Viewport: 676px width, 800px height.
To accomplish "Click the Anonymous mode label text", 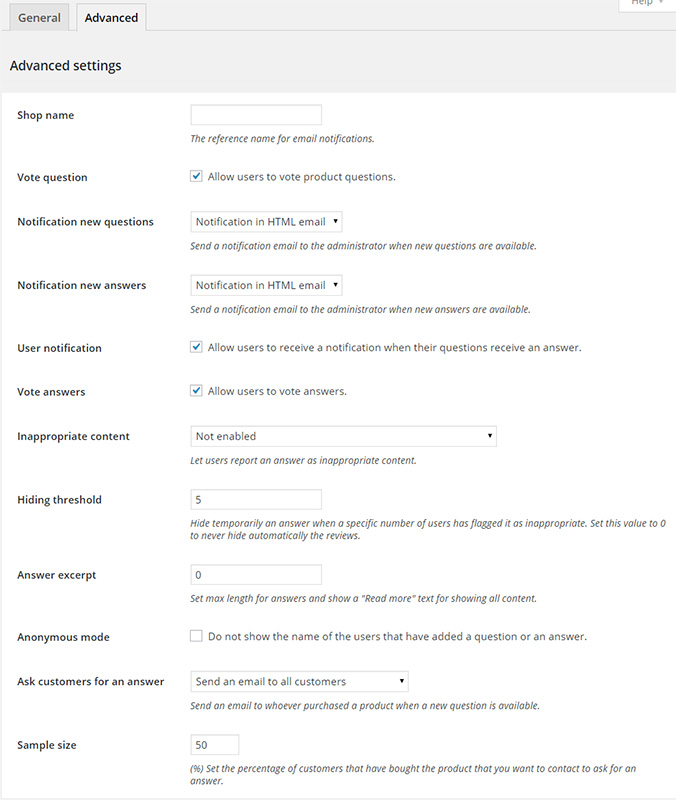I will (x=63, y=637).
